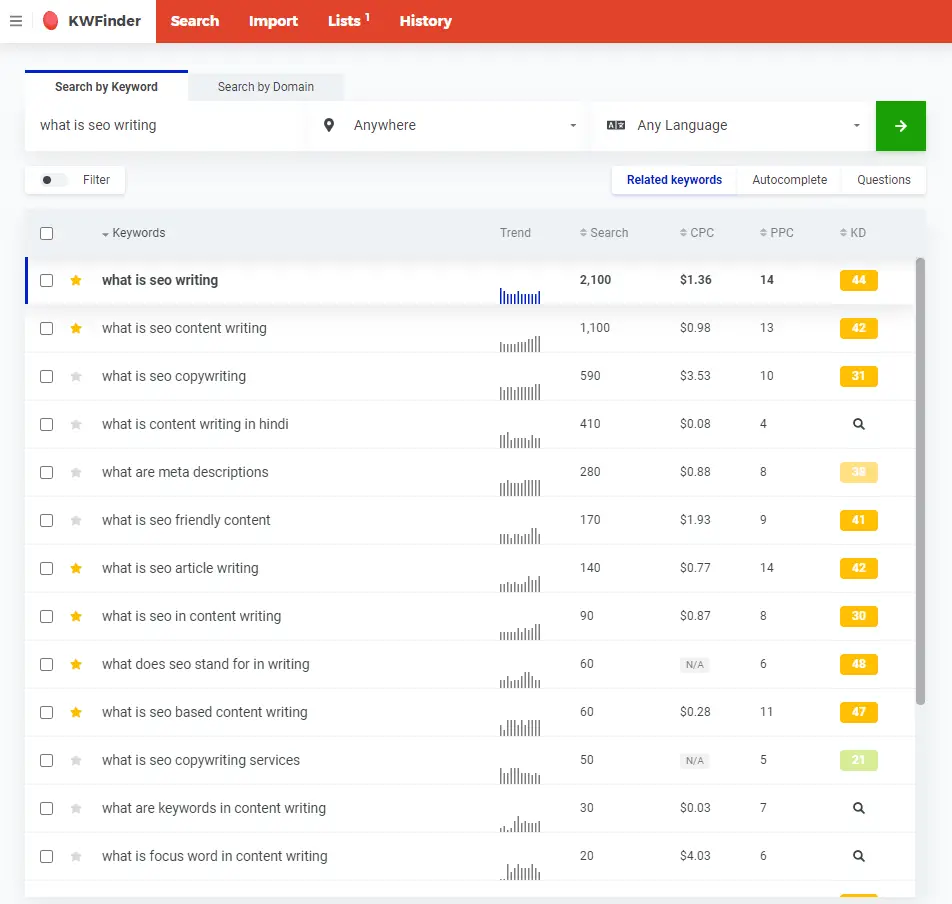
Task: Sort by Search volume column
Action: (604, 233)
